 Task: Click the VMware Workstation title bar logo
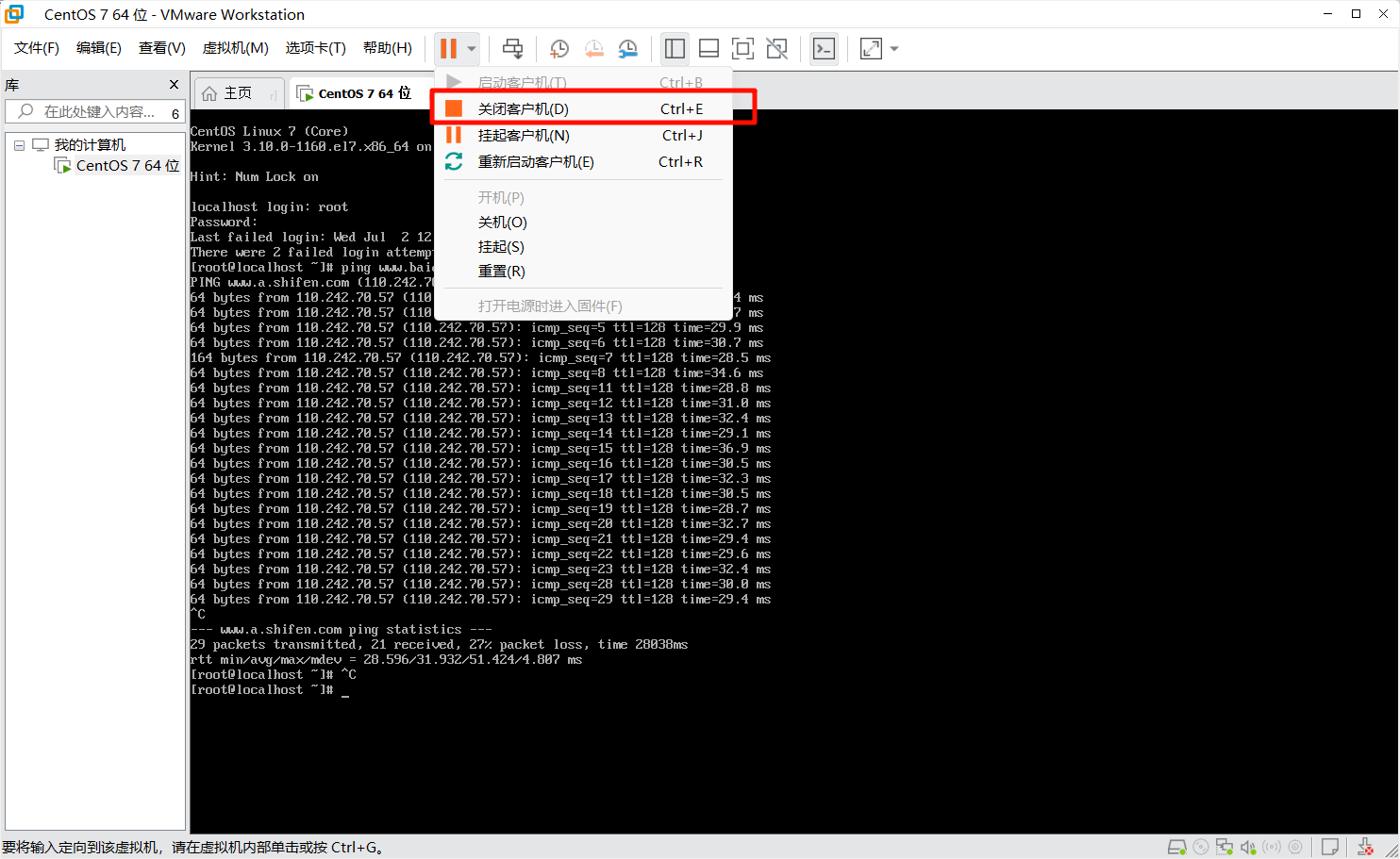(14, 14)
